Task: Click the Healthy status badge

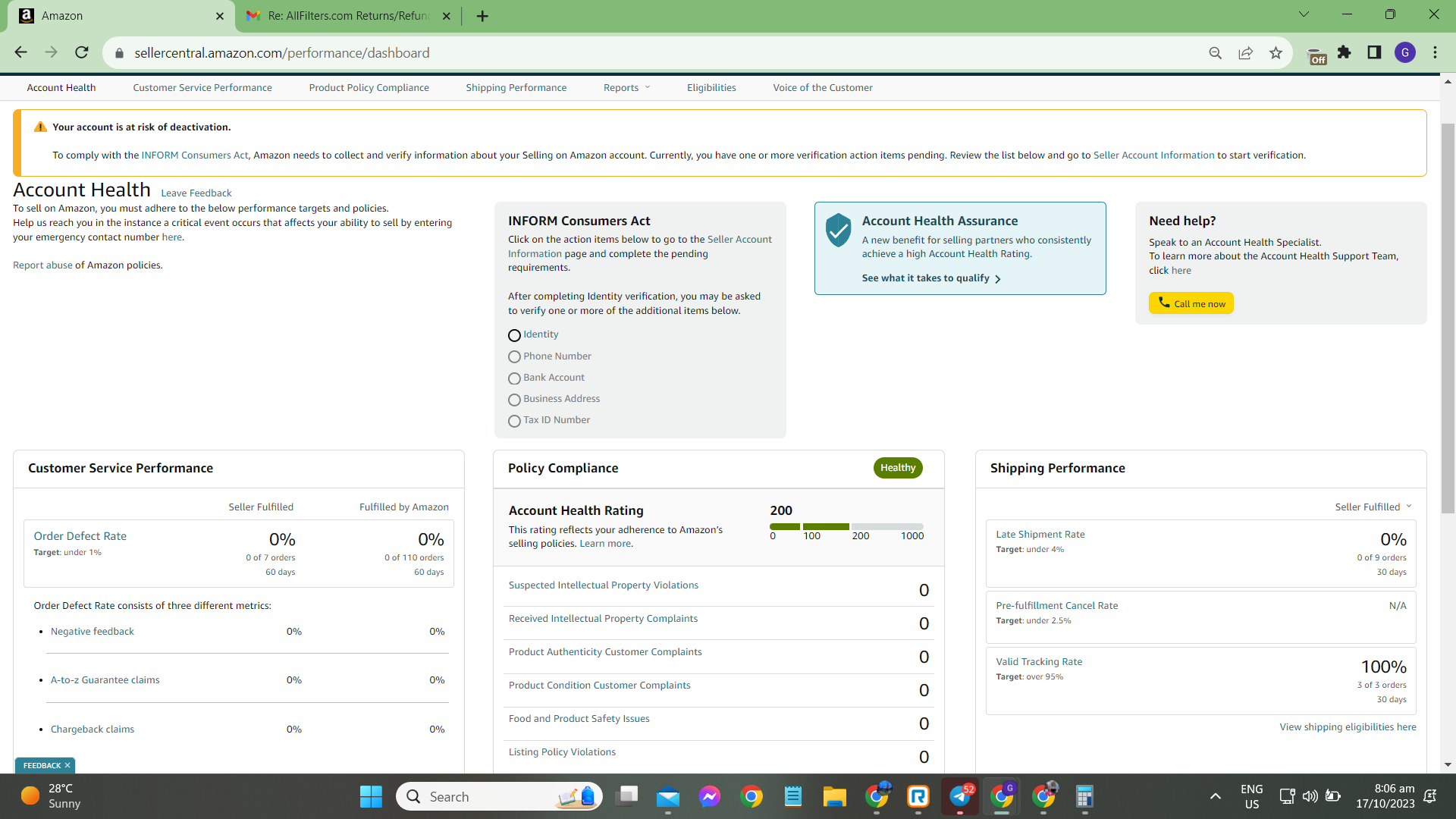Action: pos(898,468)
